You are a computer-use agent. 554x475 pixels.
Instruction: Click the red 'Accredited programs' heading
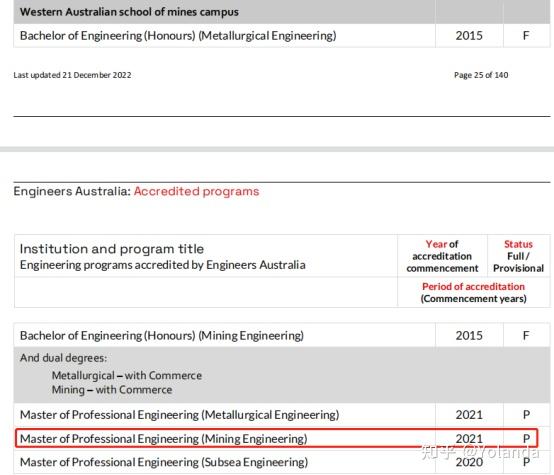(x=196, y=191)
